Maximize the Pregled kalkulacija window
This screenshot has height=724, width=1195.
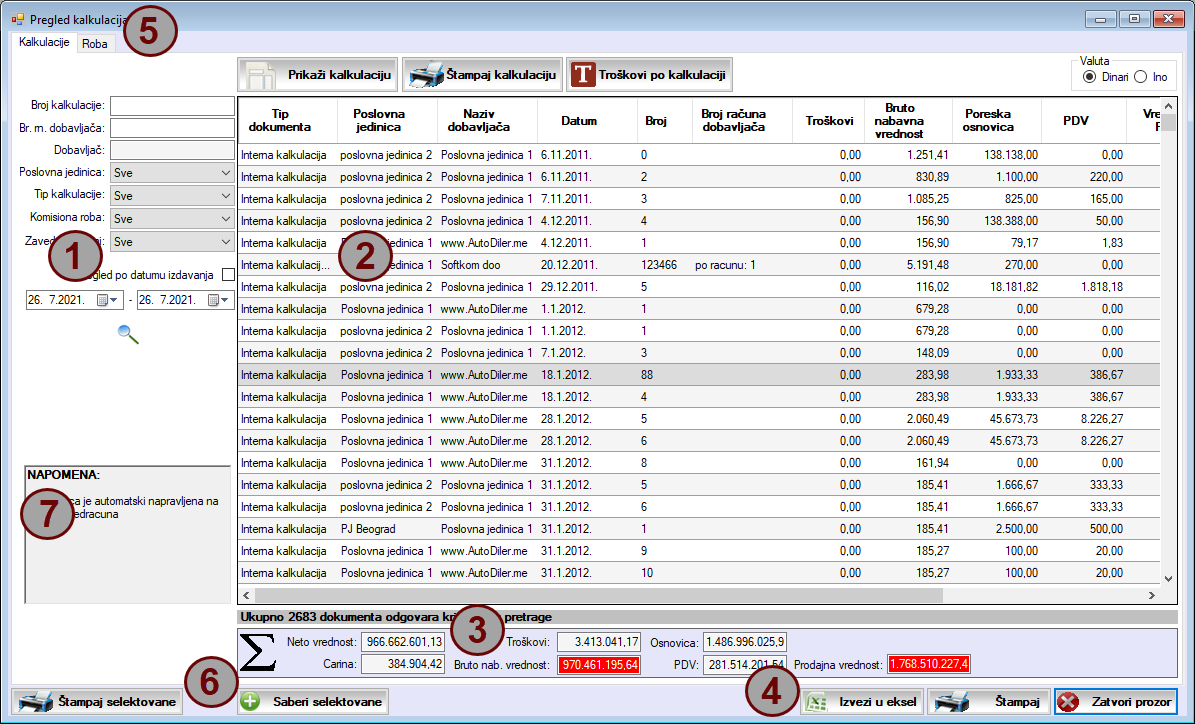point(1134,19)
